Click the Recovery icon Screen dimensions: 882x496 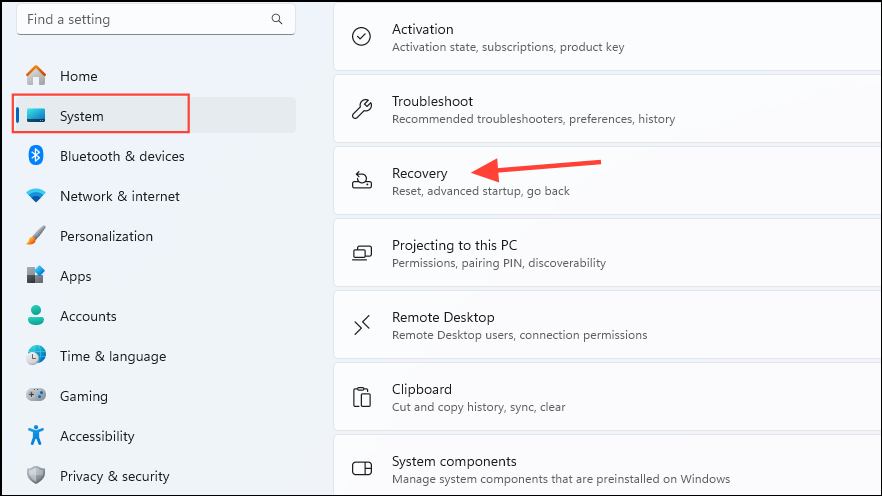[x=362, y=181]
